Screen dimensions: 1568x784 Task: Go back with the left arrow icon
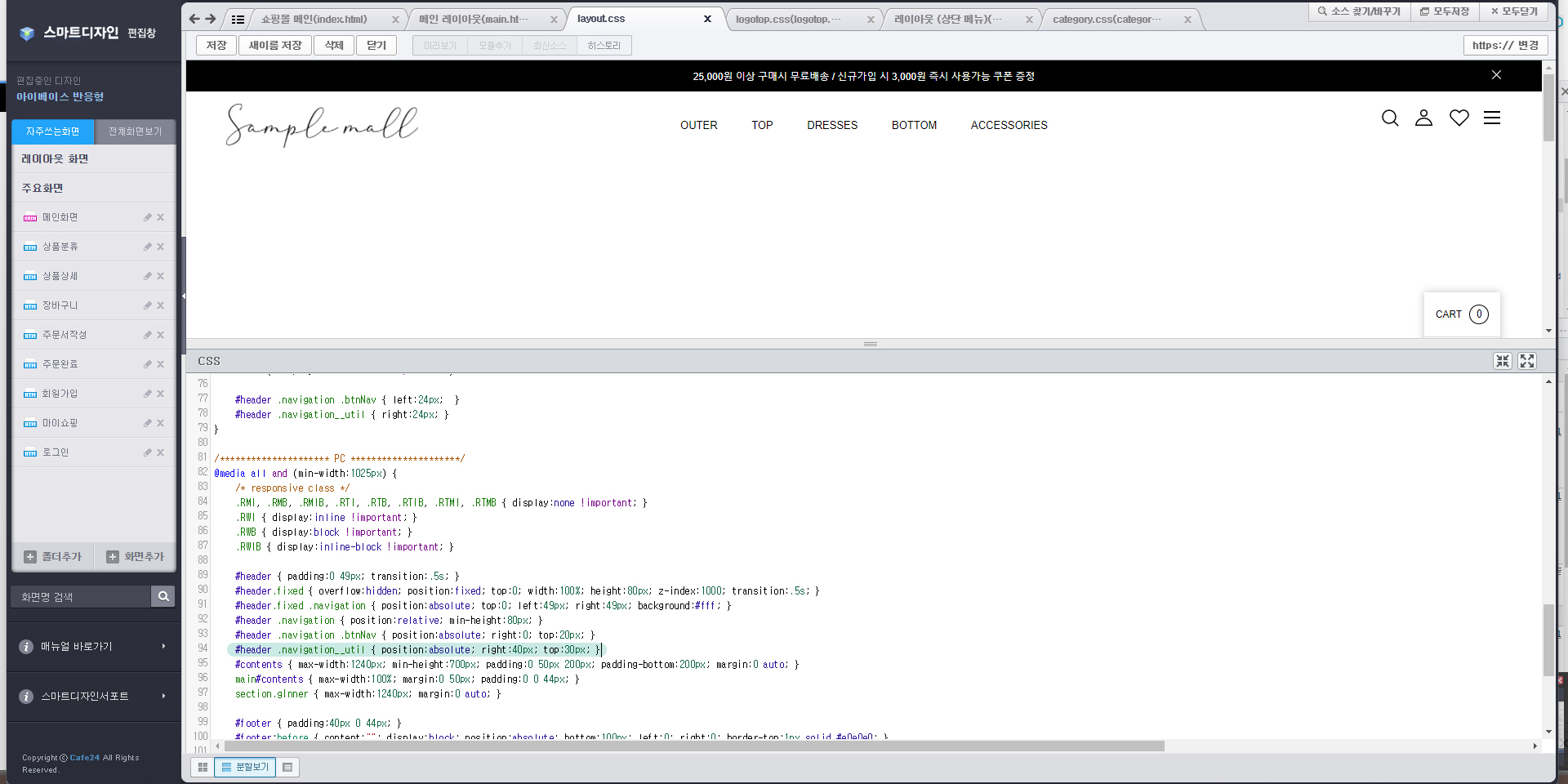point(194,19)
